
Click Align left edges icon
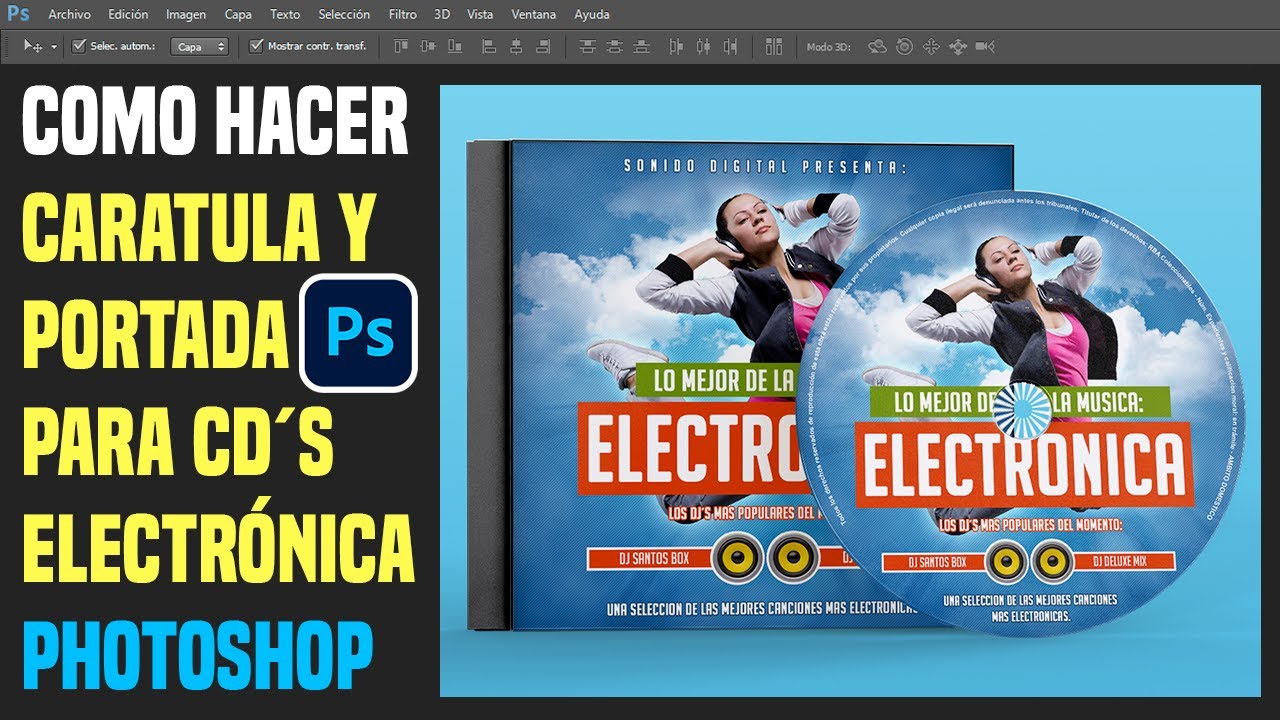[489, 46]
